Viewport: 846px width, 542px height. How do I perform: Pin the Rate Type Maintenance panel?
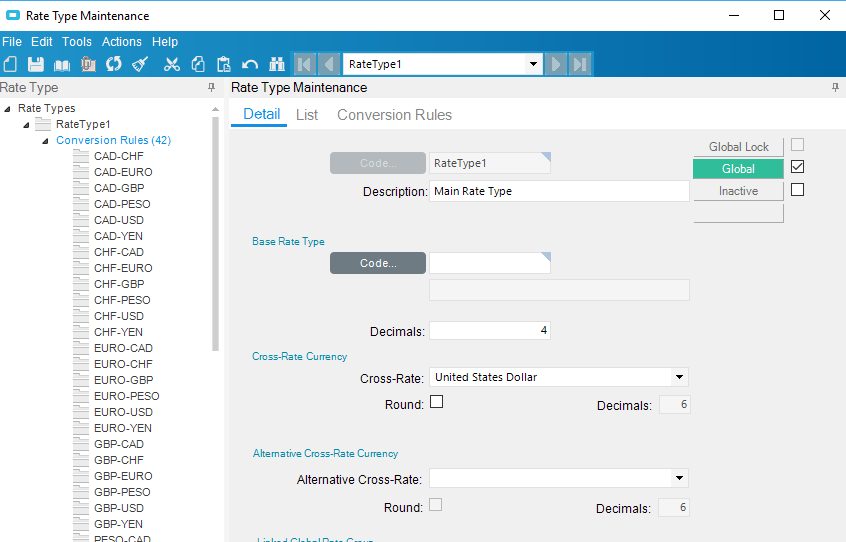(x=835, y=87)
